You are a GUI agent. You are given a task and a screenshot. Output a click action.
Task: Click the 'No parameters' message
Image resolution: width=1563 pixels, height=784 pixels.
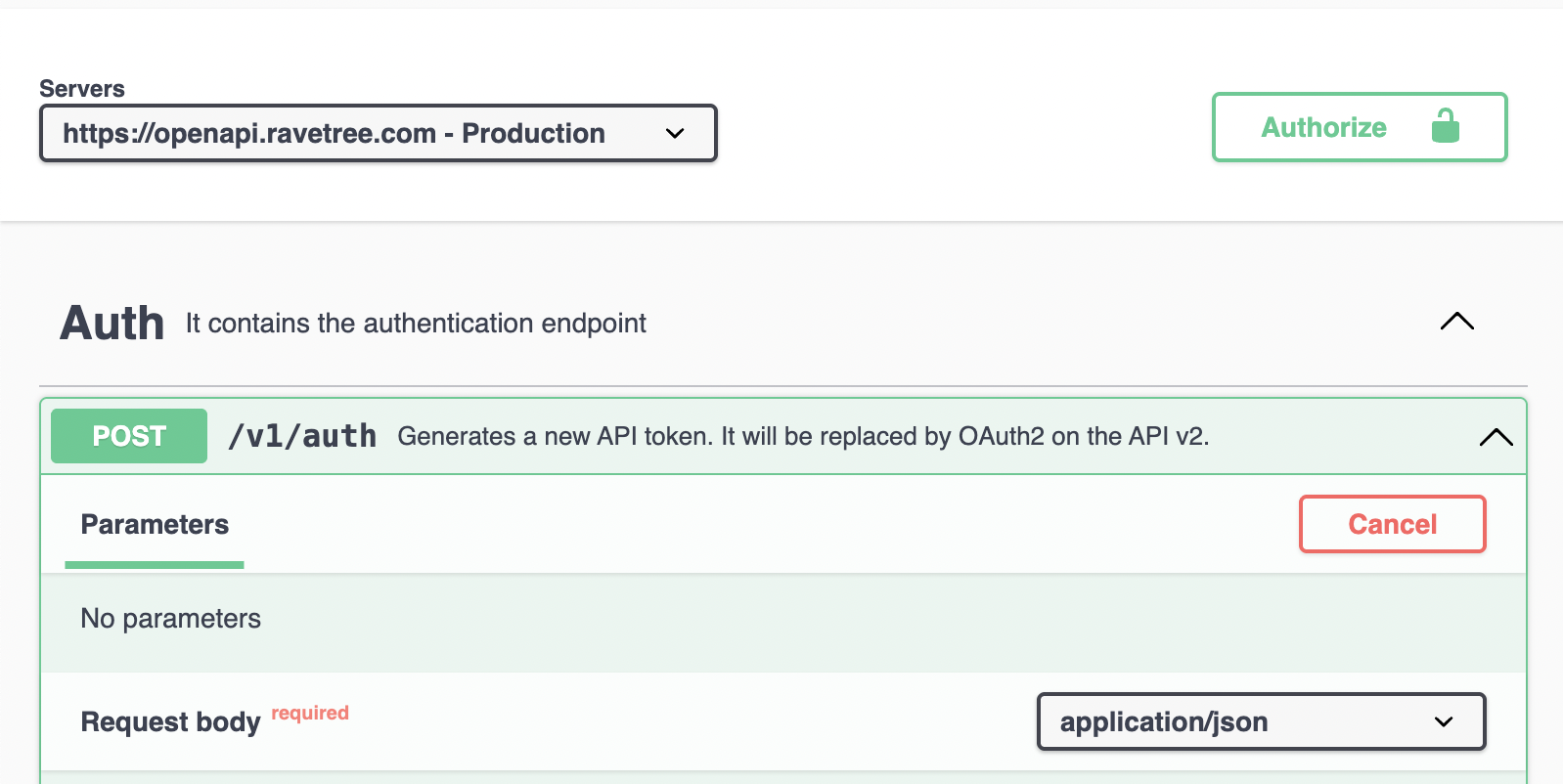pyautogui.click(x=170, y=619)
